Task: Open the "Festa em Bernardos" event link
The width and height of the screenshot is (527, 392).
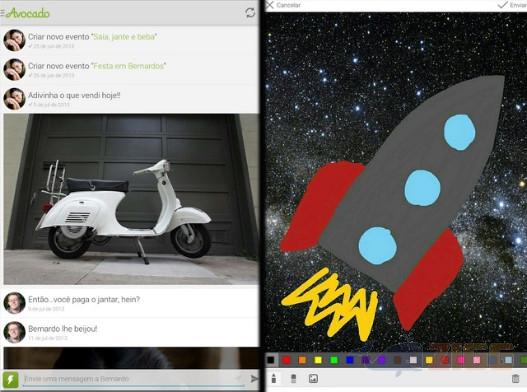Action: (129, 66)
